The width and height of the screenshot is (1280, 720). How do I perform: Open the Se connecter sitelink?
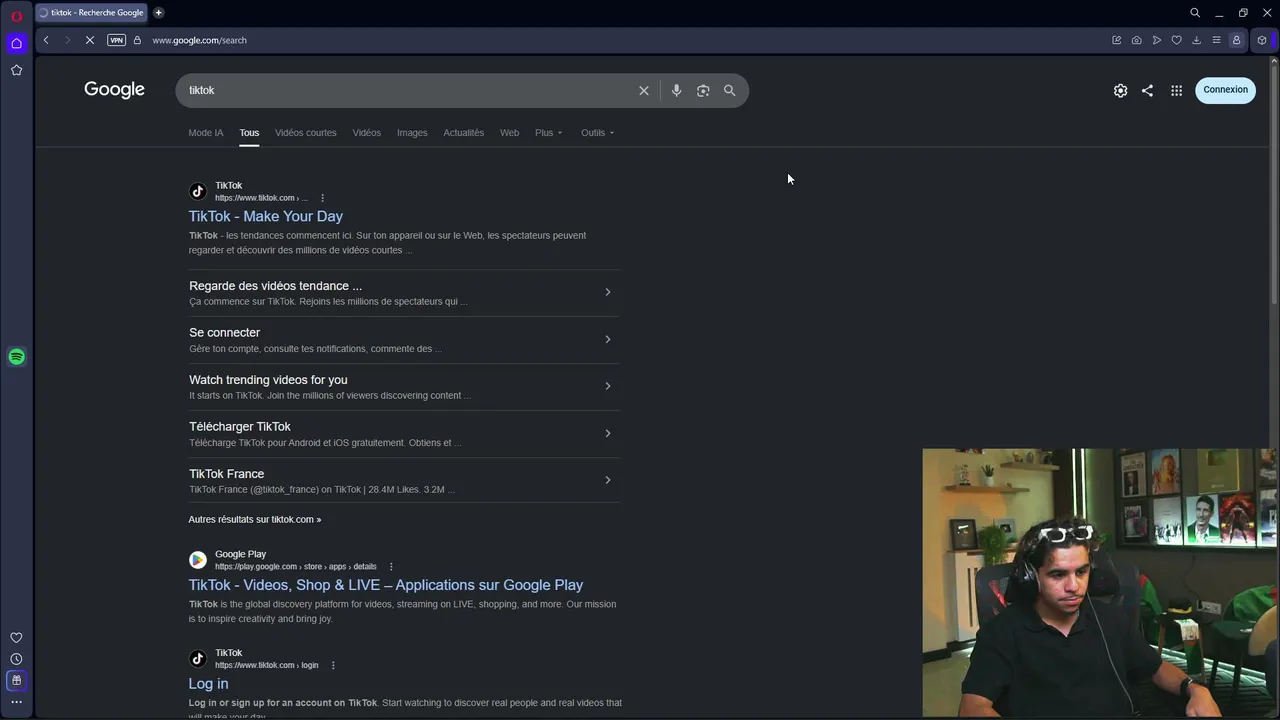click(224, 333)
